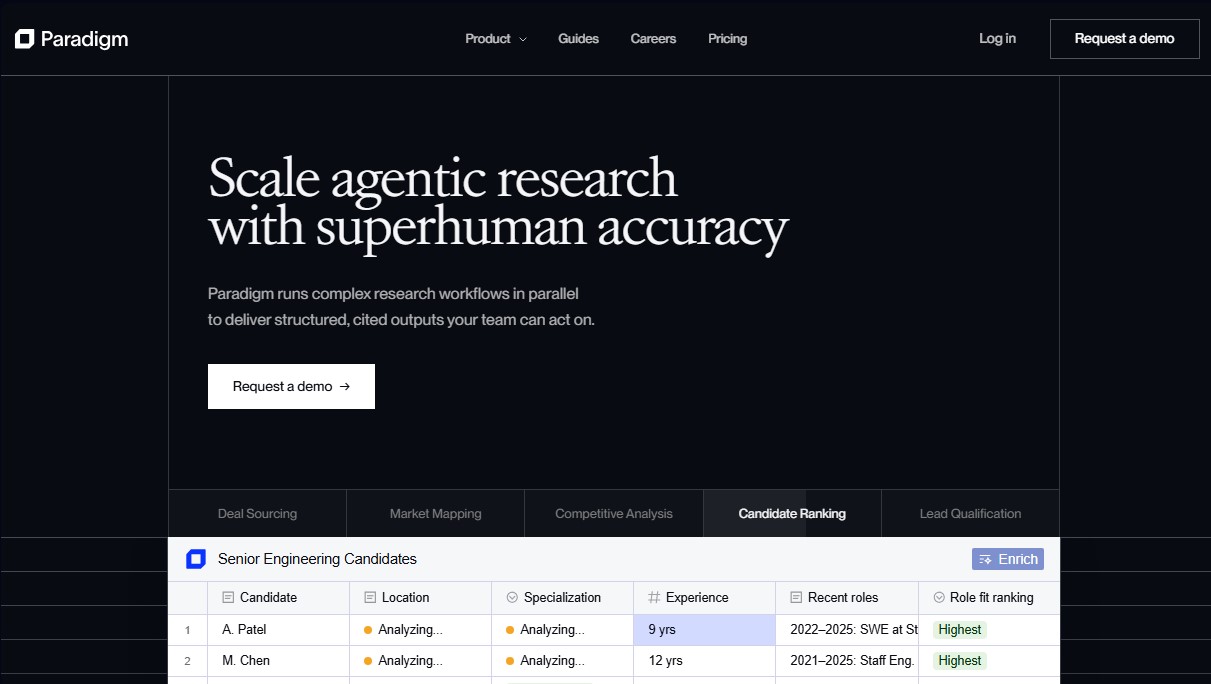Click the Enrich button

[1008, 559]
